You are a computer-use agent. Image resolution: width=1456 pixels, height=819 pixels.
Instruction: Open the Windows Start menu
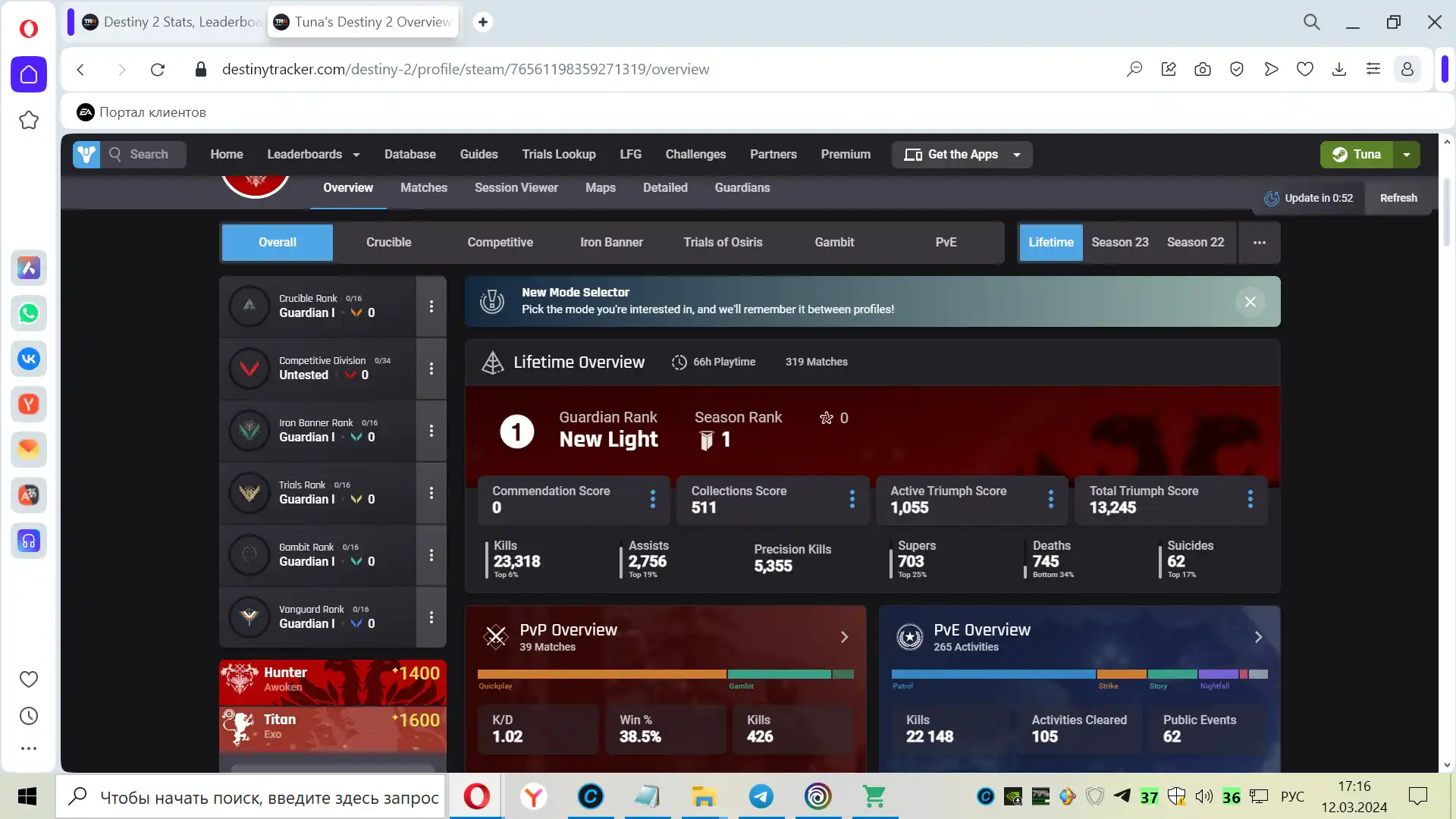click(x=27, y=796)
